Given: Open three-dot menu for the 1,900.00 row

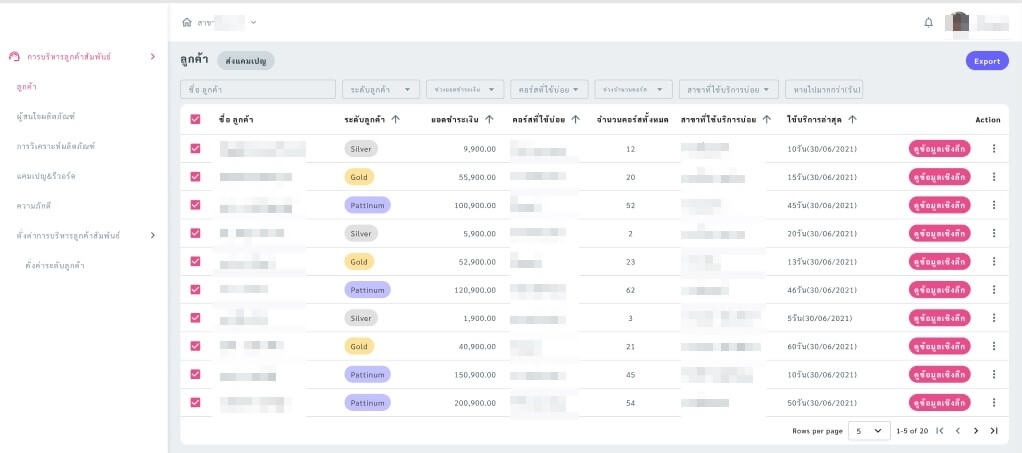Looking at the screenshot, I should point(994,317).
